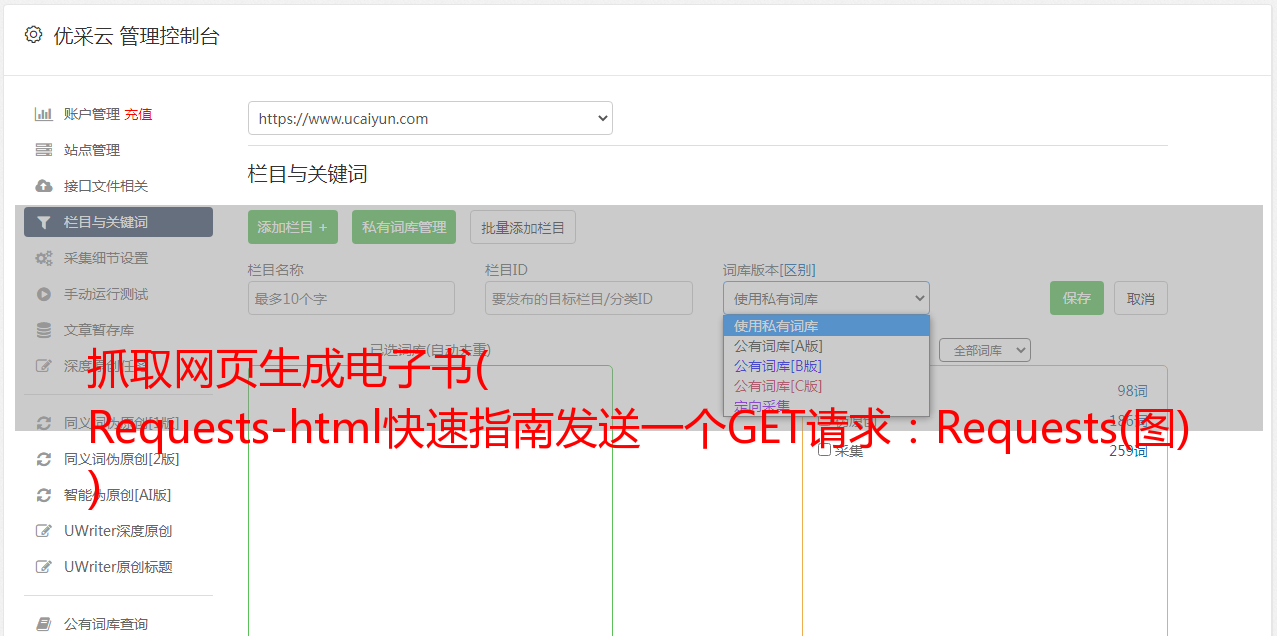Click the gear icon beside 优采云 管理控制台
1277x636 pixels.
pos(33,35)
